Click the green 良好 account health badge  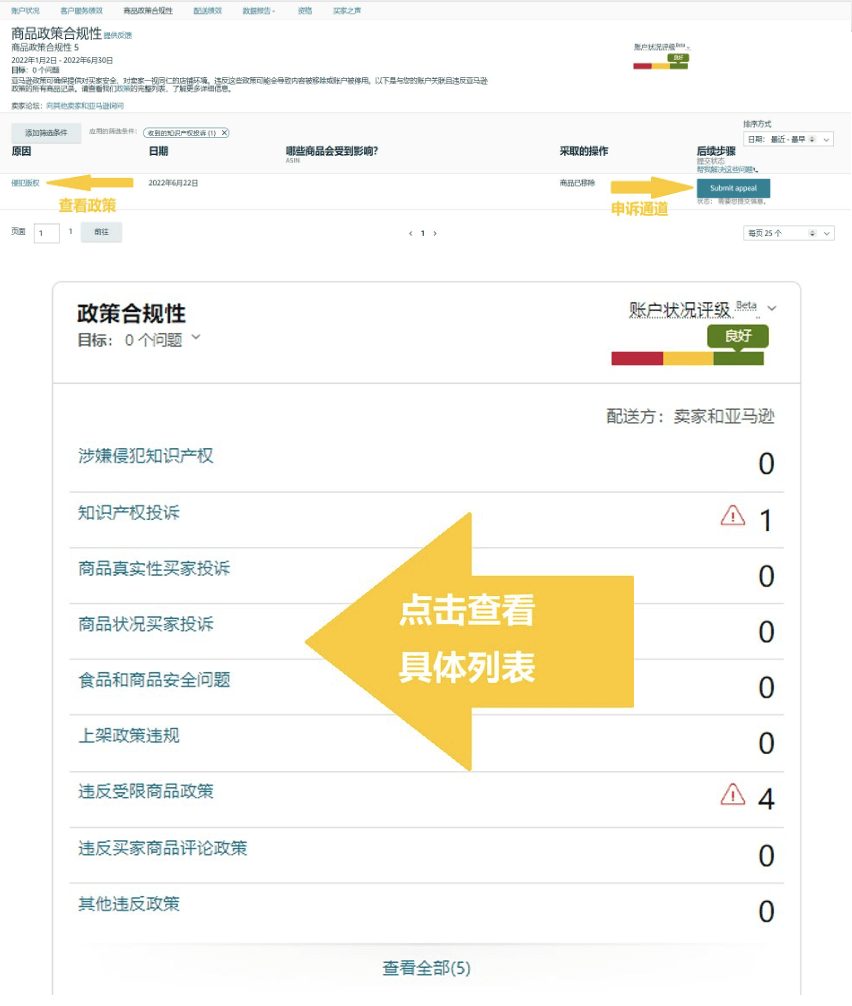click(737, 337)
